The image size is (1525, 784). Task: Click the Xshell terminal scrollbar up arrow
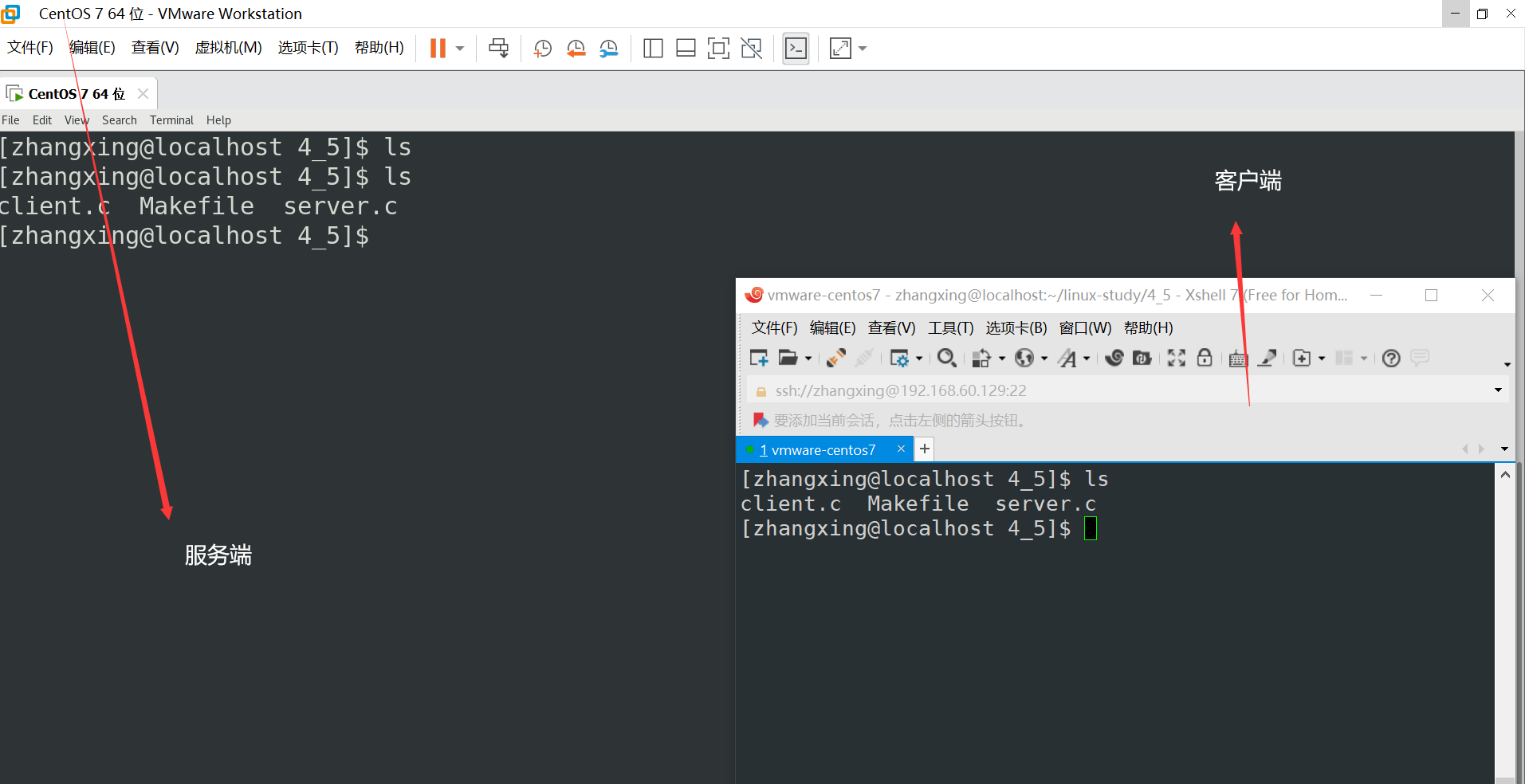pos(1504,475)
